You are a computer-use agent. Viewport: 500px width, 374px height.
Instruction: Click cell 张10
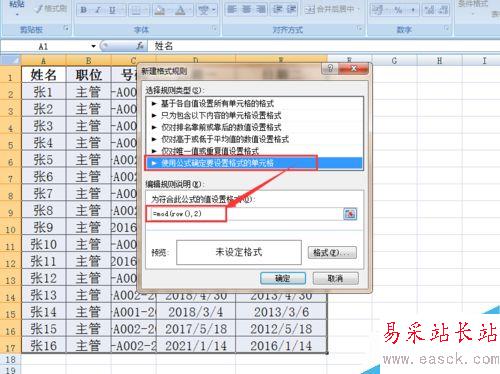pyautogui.click(x=43, y=244)
